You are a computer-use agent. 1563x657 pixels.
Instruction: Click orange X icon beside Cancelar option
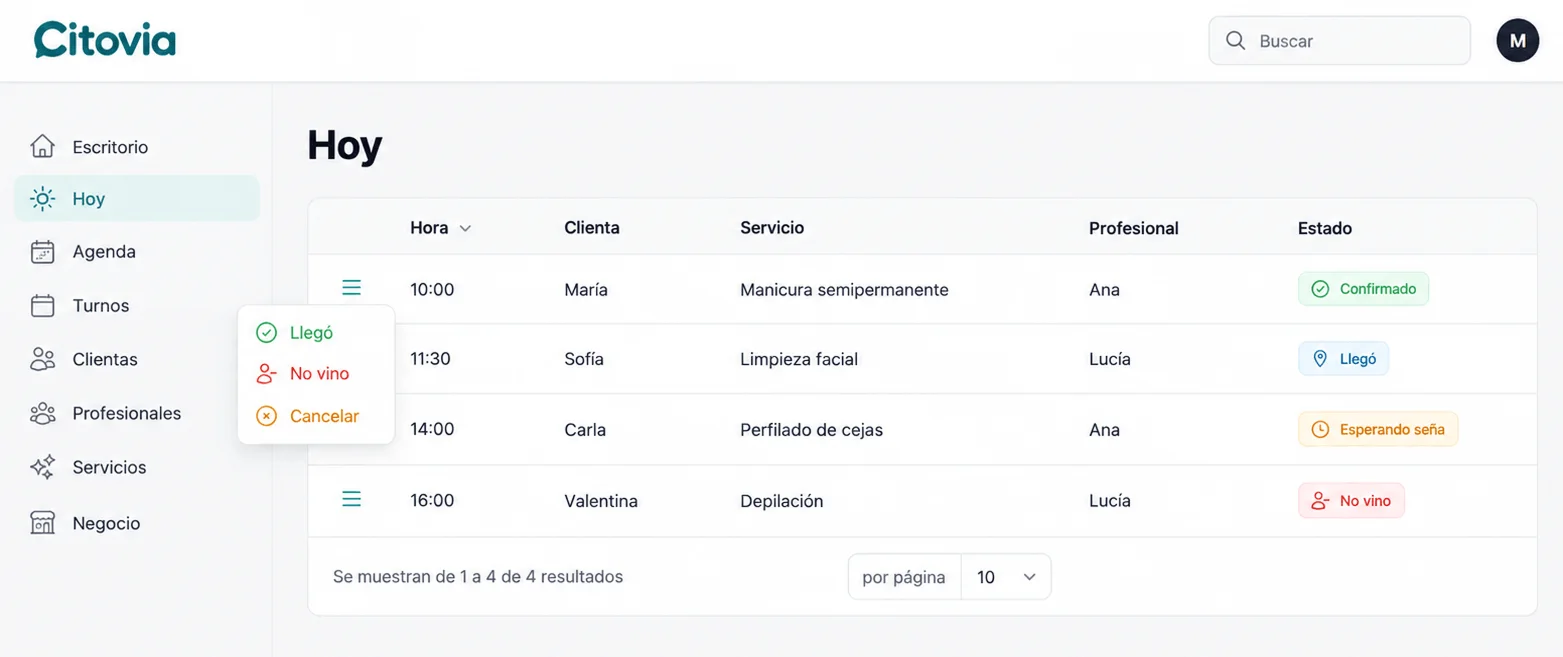[266, 416]
